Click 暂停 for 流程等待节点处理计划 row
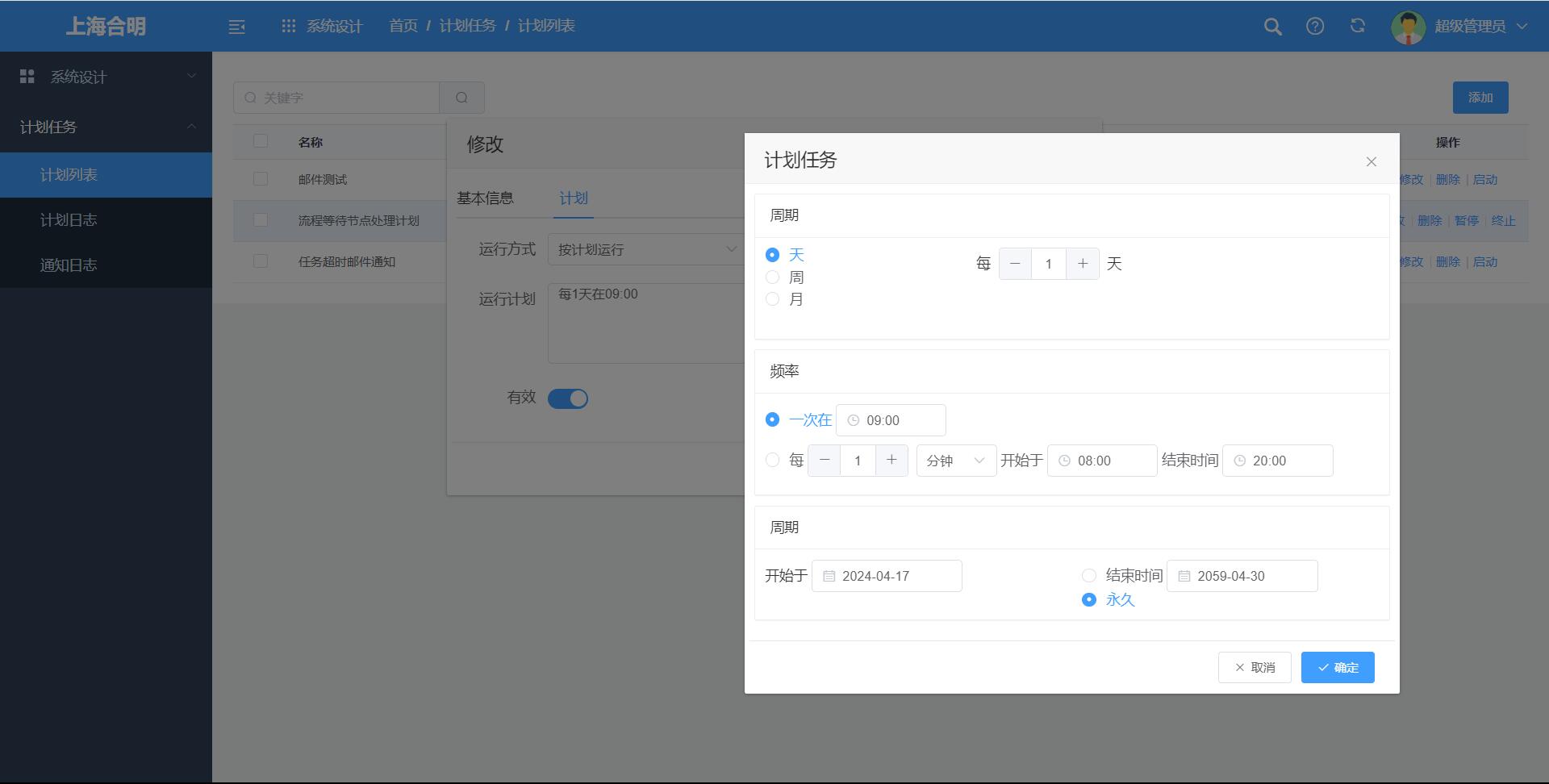The image size is (1549, 784). coord(1467,220)
